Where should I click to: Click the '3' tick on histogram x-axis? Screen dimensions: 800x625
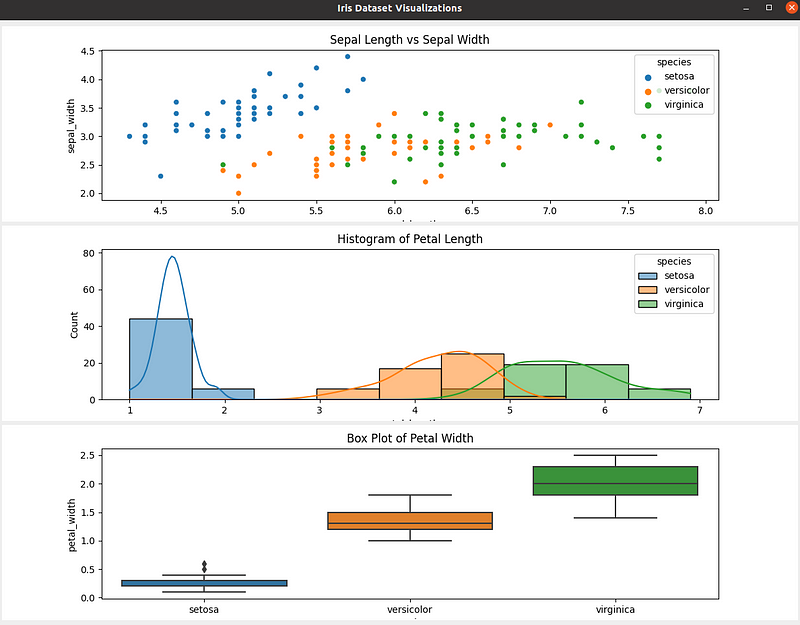[x=319, y=410]
